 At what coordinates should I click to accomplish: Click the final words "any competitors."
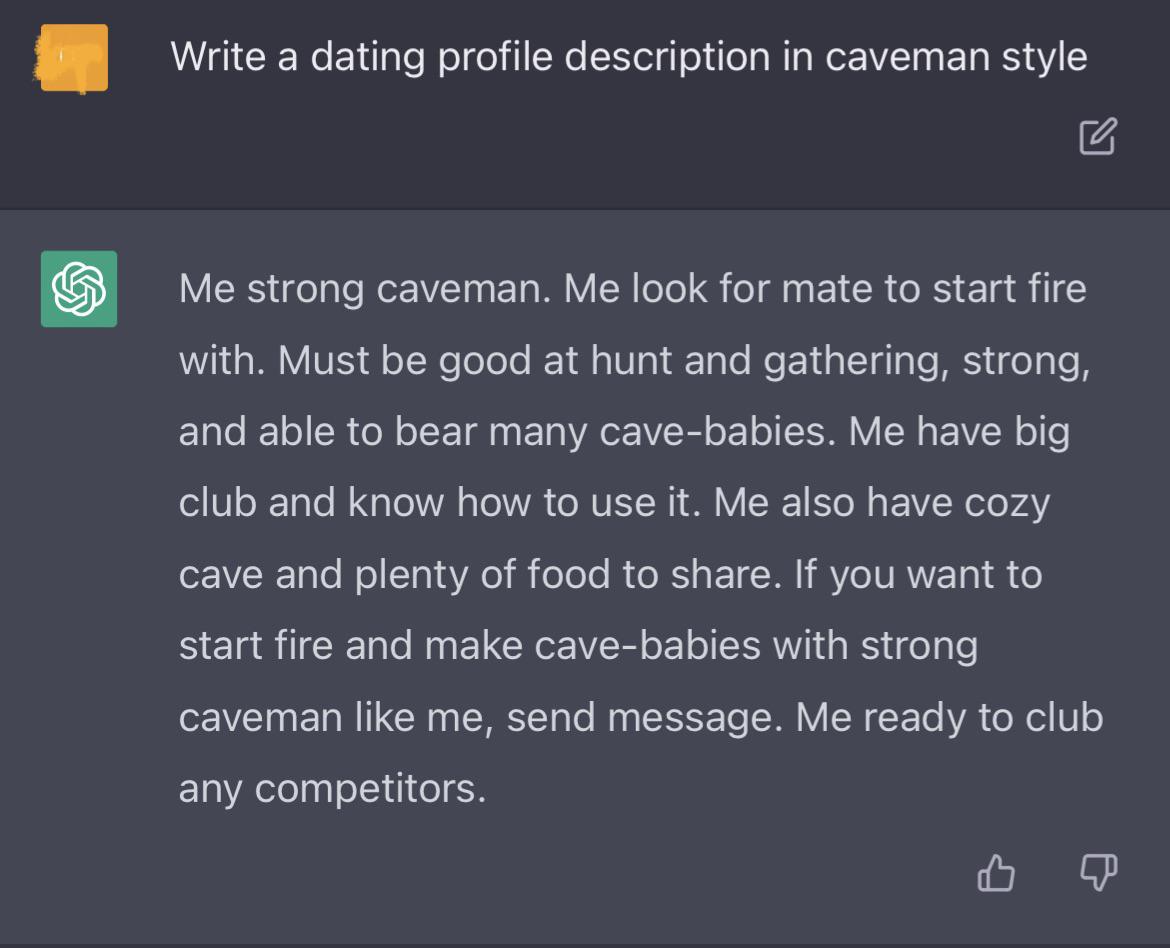click(332, 789)
